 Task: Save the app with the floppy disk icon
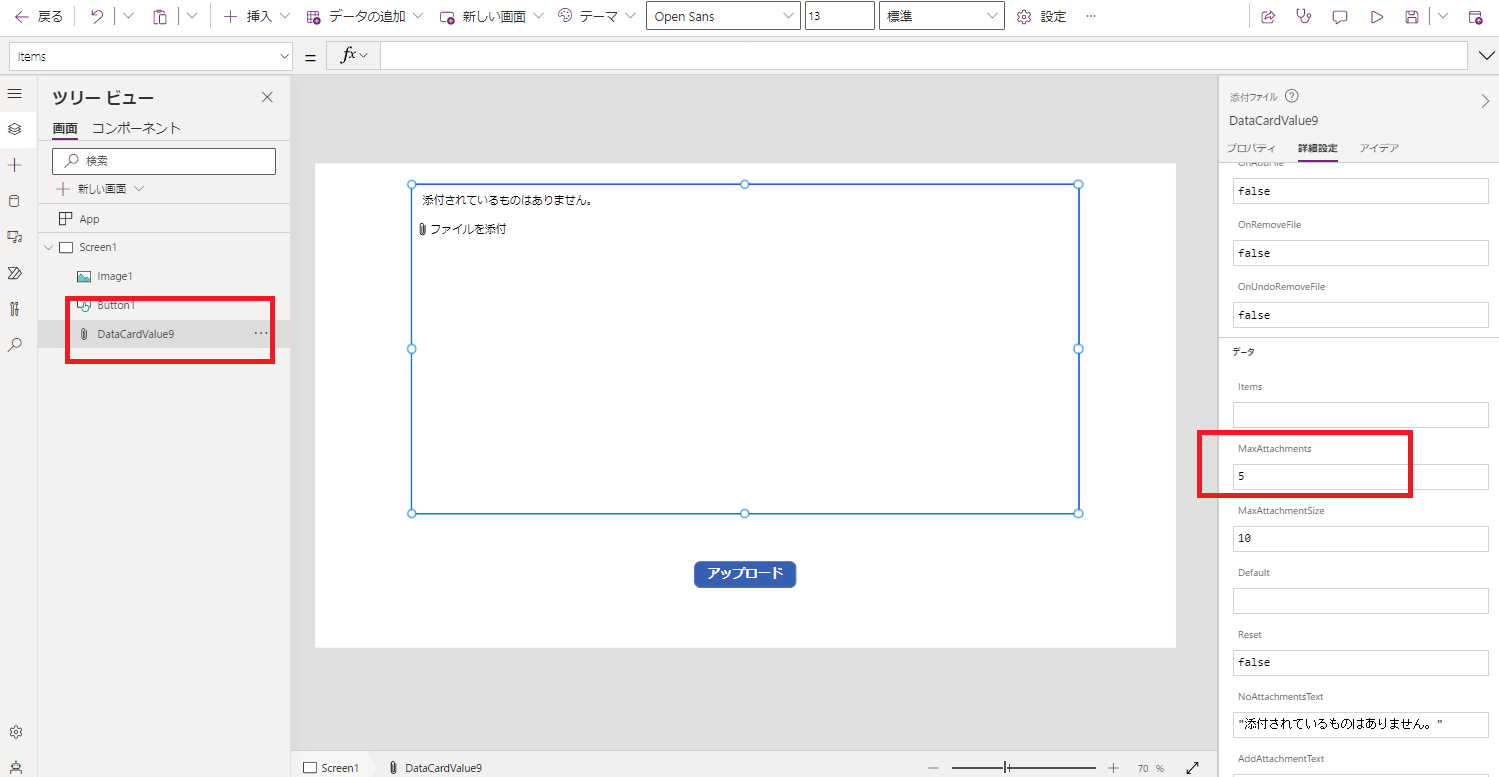click(1412, 16)
